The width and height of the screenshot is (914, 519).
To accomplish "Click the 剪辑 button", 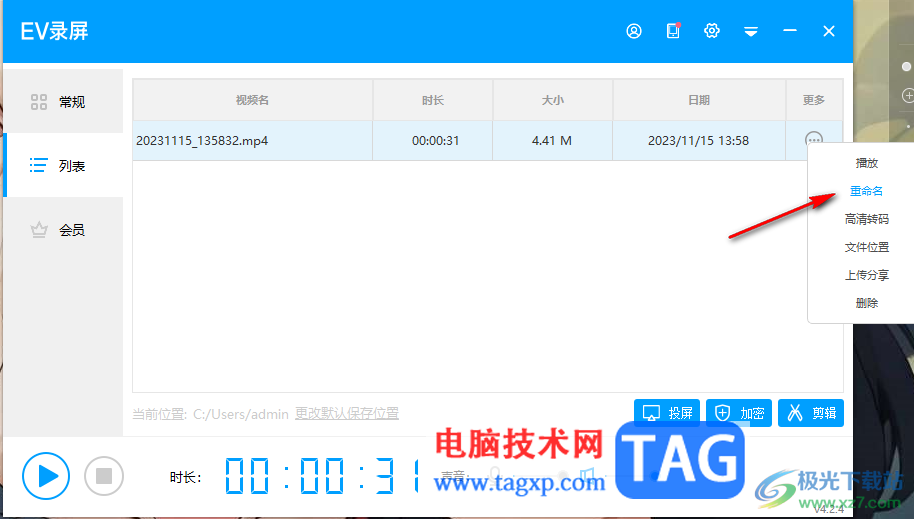I will coord(811,413).
